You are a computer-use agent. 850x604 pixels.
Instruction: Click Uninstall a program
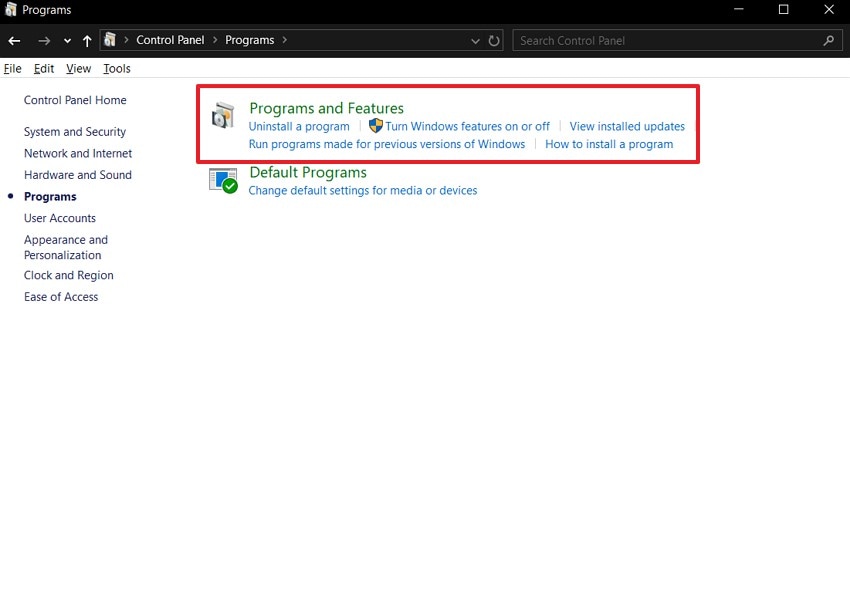[299, 126]
